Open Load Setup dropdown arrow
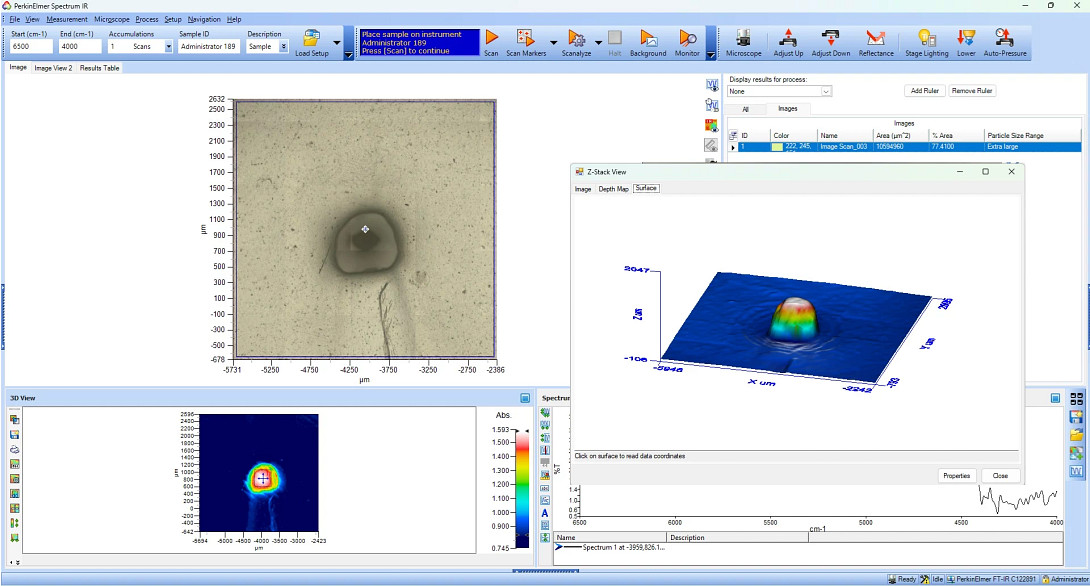 337,42
